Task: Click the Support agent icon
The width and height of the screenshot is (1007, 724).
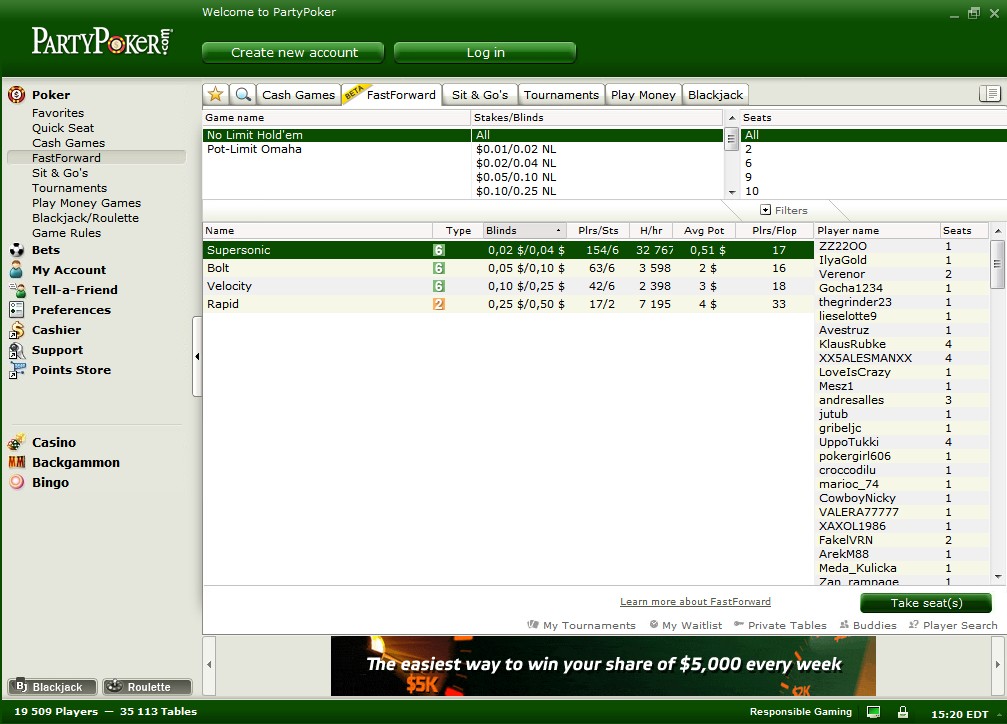Action: tap(17, 350)
